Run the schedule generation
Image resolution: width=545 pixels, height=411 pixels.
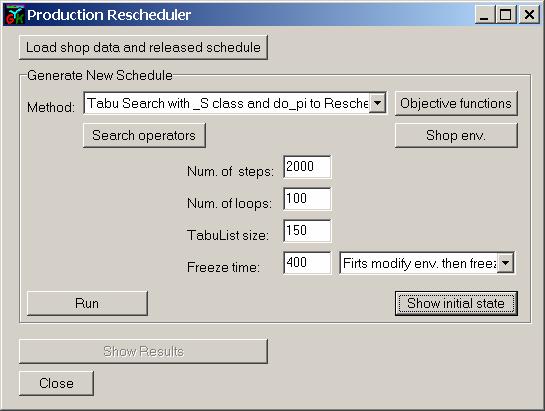click(x=87, y=304)
